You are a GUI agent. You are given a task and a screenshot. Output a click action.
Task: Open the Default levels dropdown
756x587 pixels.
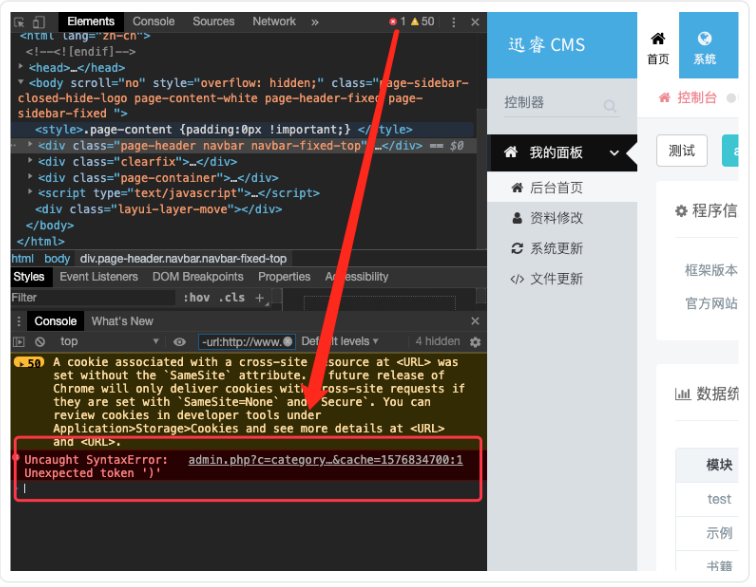pos(342,343)
